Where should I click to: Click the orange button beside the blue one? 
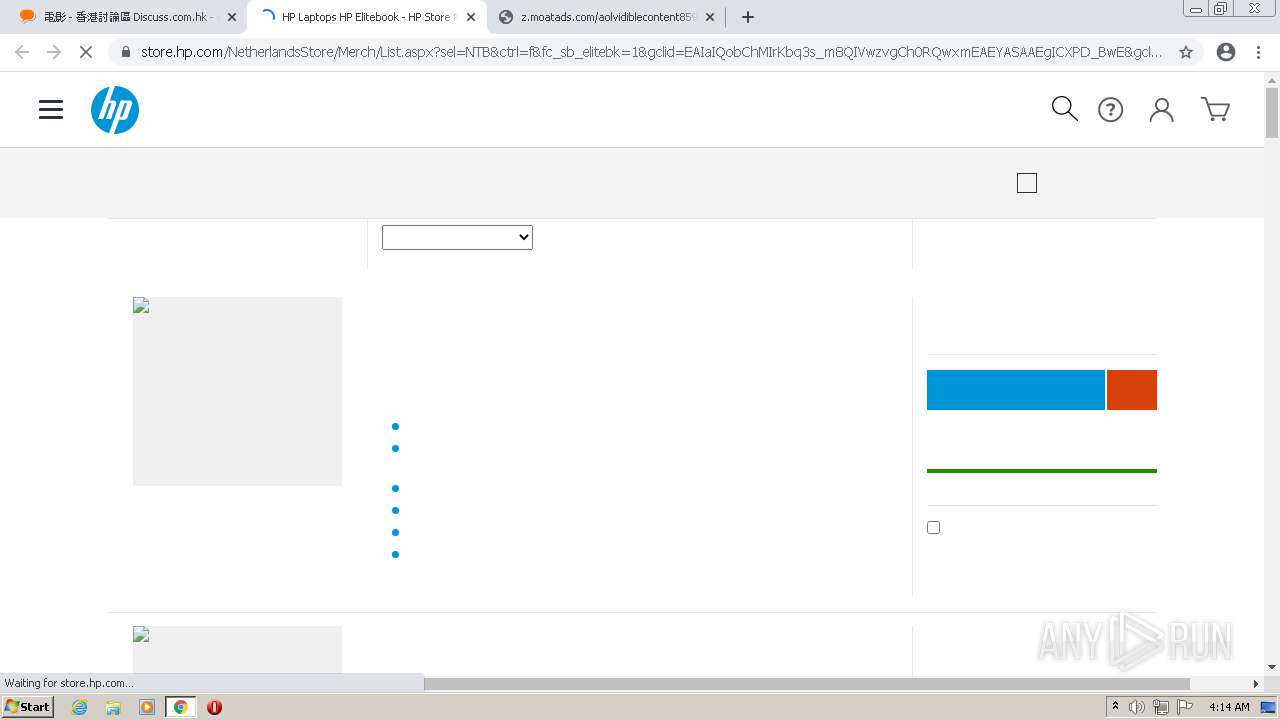(x=1132, y=390)
